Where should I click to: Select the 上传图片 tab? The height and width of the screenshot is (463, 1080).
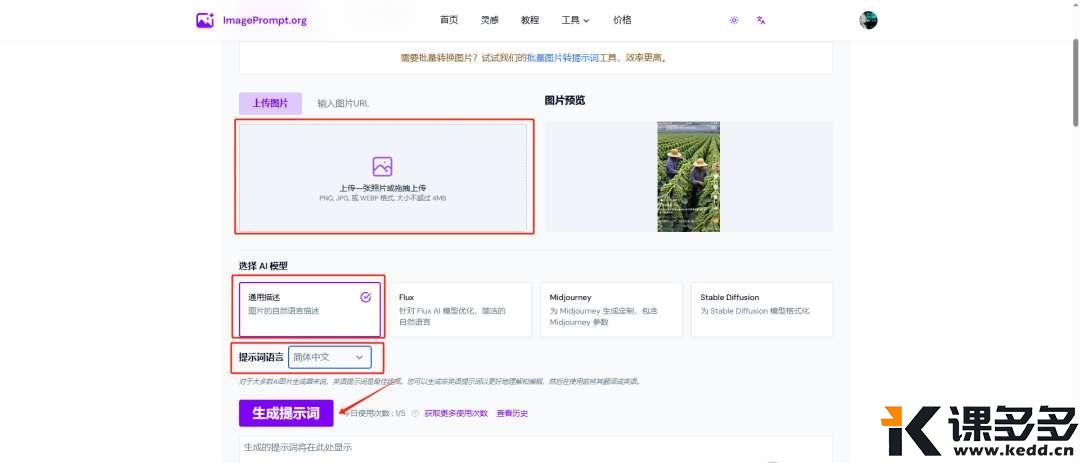(x=270, y=103)
